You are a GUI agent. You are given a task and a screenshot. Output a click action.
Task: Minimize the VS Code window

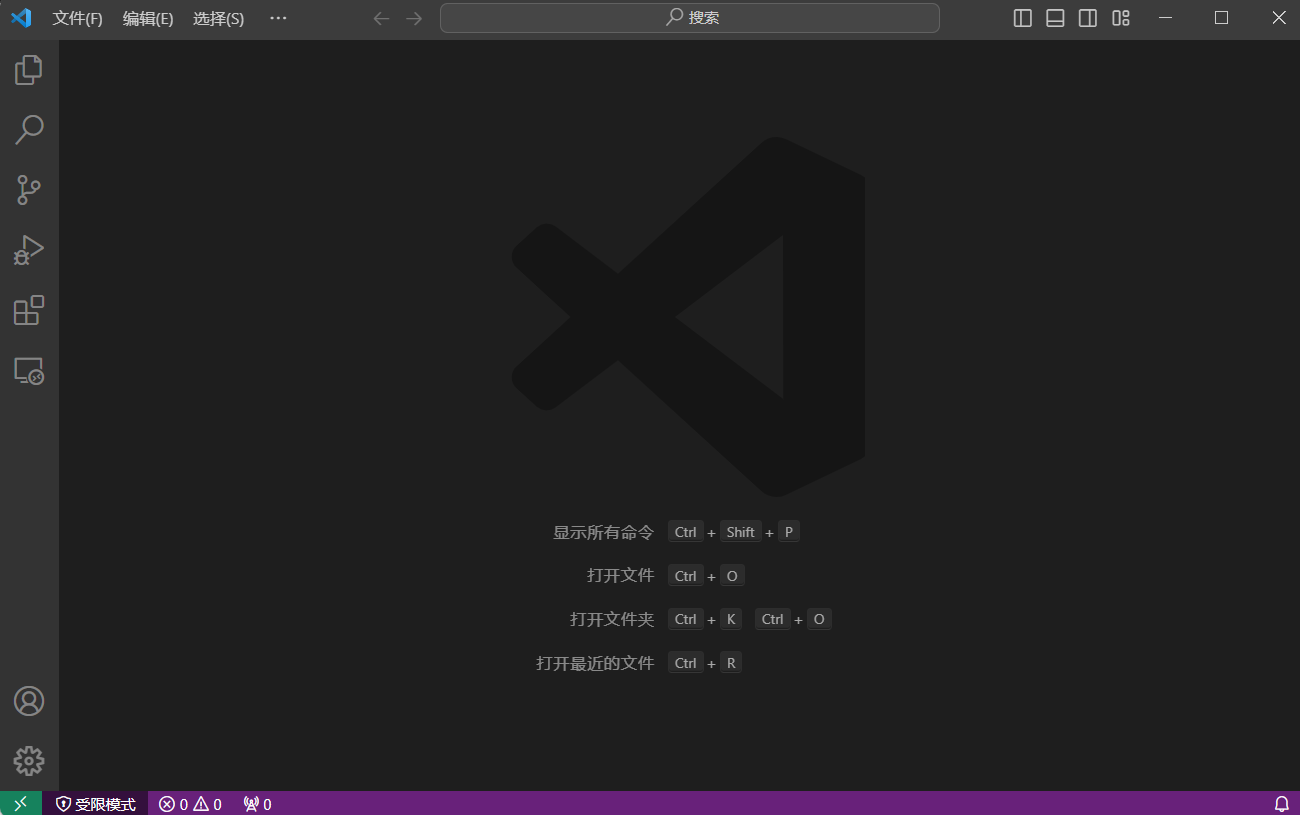point(1164,18)
